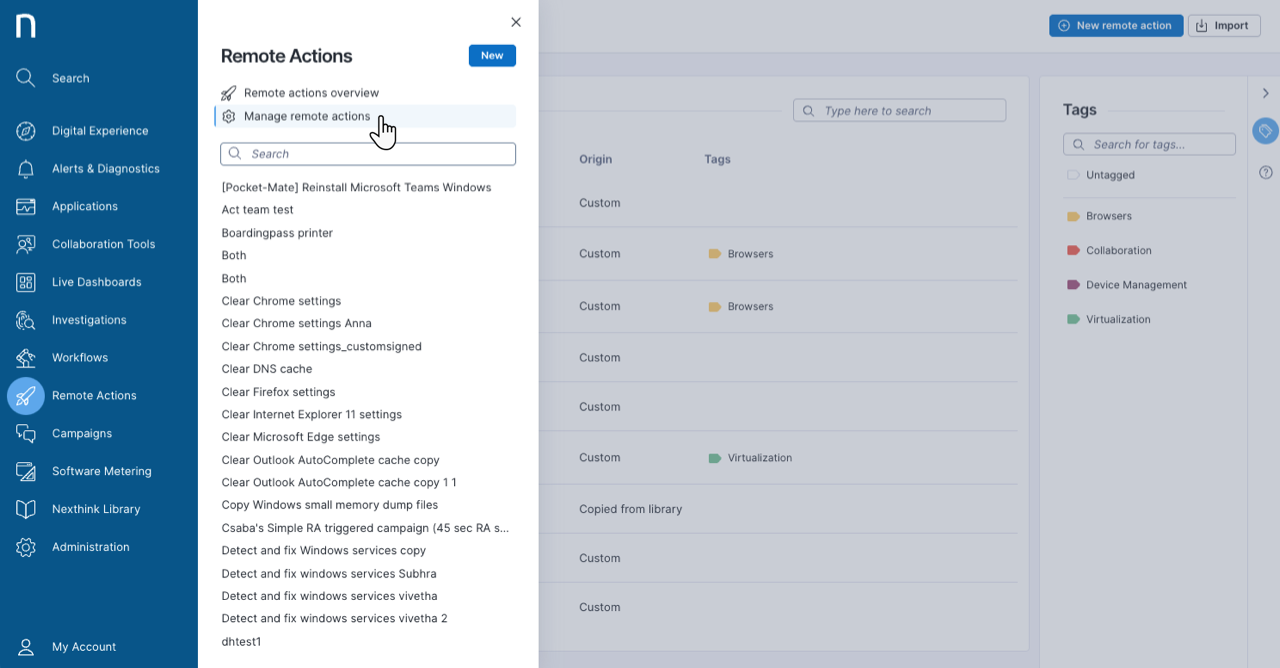
Task: Click the help question mark icon
Action: [1265, 173]
